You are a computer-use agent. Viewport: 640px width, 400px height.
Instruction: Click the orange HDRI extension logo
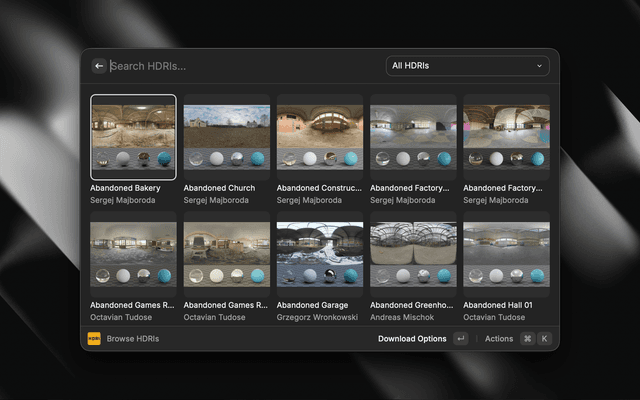94,339
